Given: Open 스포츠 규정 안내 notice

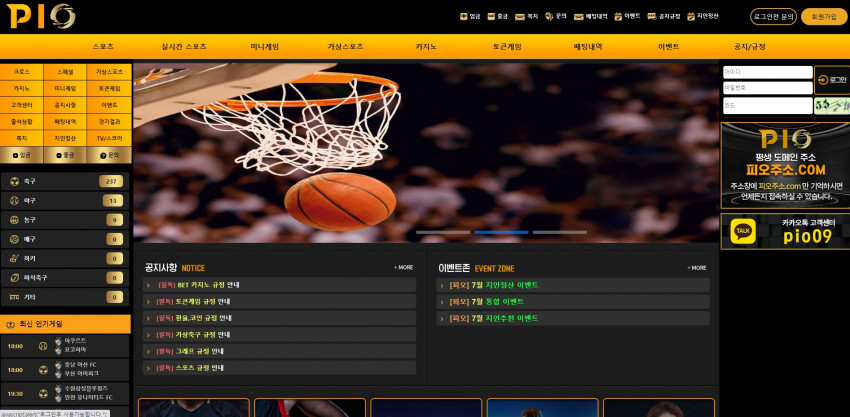Looking at the screenshot, I should coord(279,368).
